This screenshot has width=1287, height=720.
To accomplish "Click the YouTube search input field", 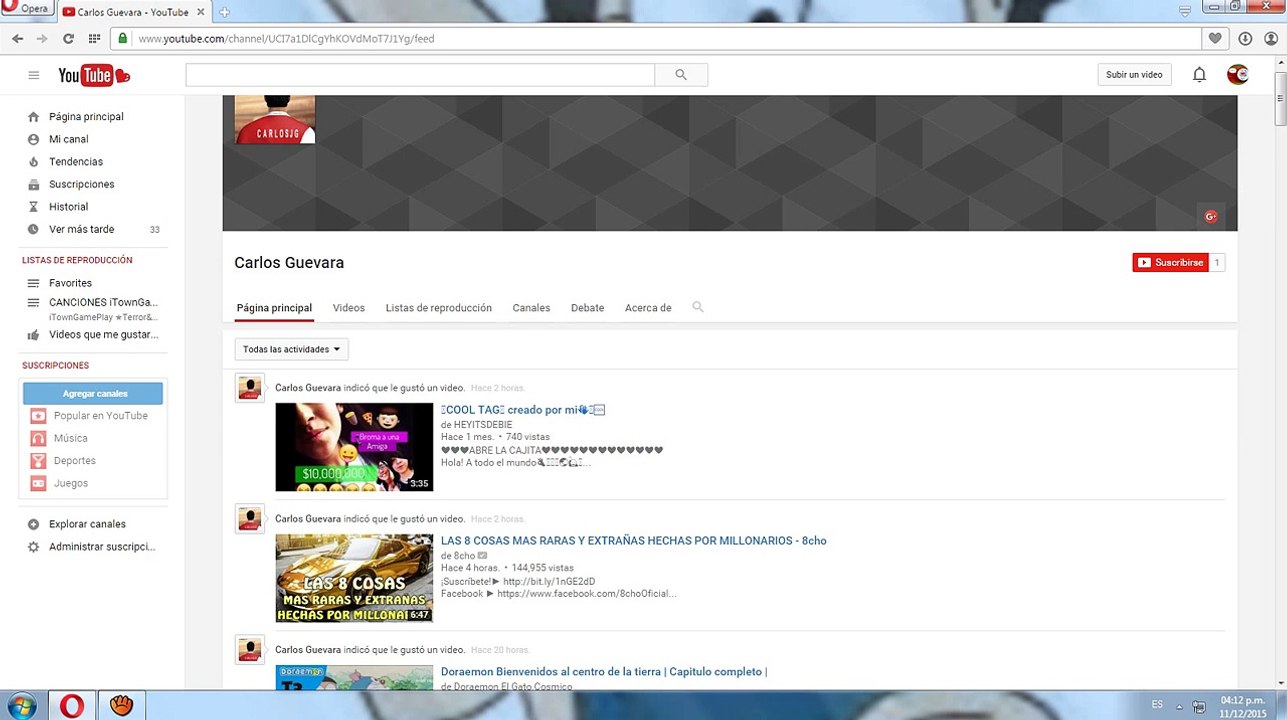I will pos(420,75).
